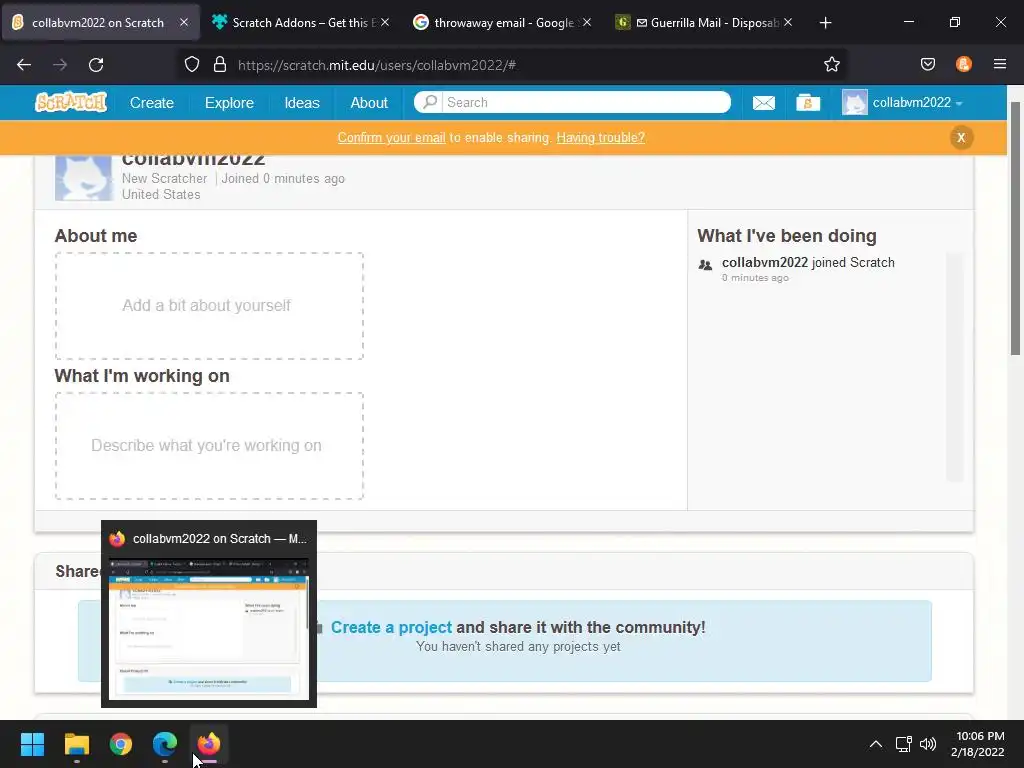The width and height of the screenshot is (1024, 768).
Task: Open Microsoft Edge from taskbar
Action: (x=165, y=744)
